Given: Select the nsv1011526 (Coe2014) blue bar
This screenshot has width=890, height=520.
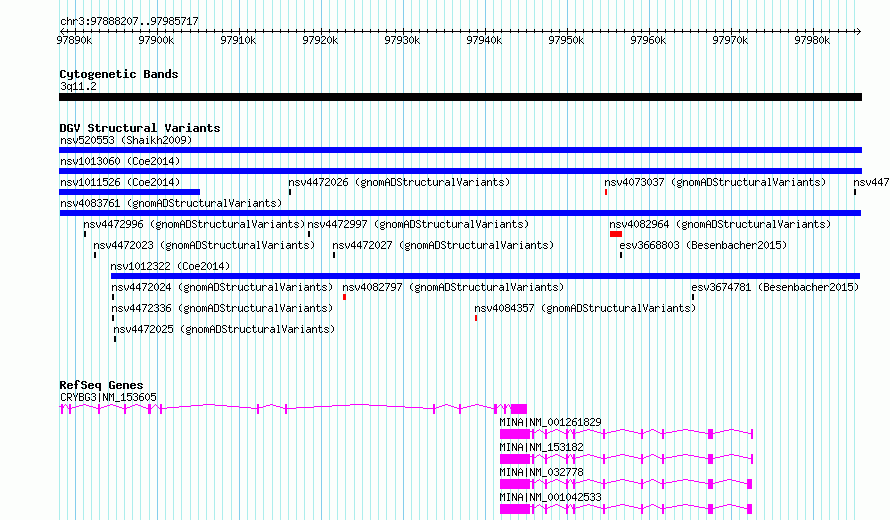Looking at the screenshot, I should click(129, 192).
